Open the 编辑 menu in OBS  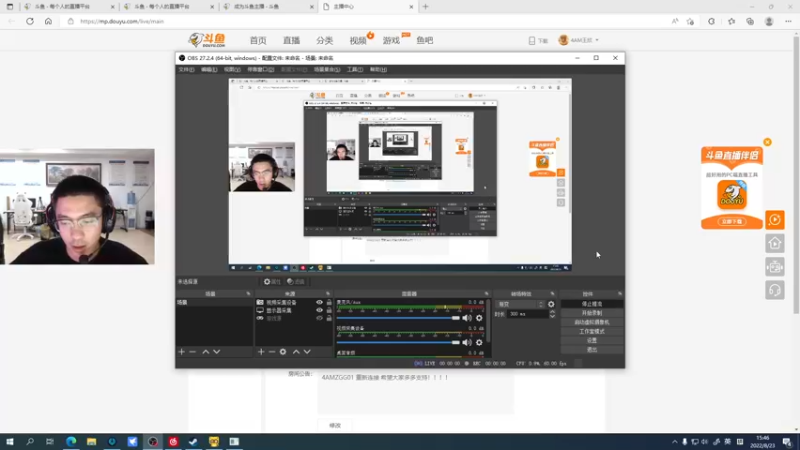(x=209, y=69)
